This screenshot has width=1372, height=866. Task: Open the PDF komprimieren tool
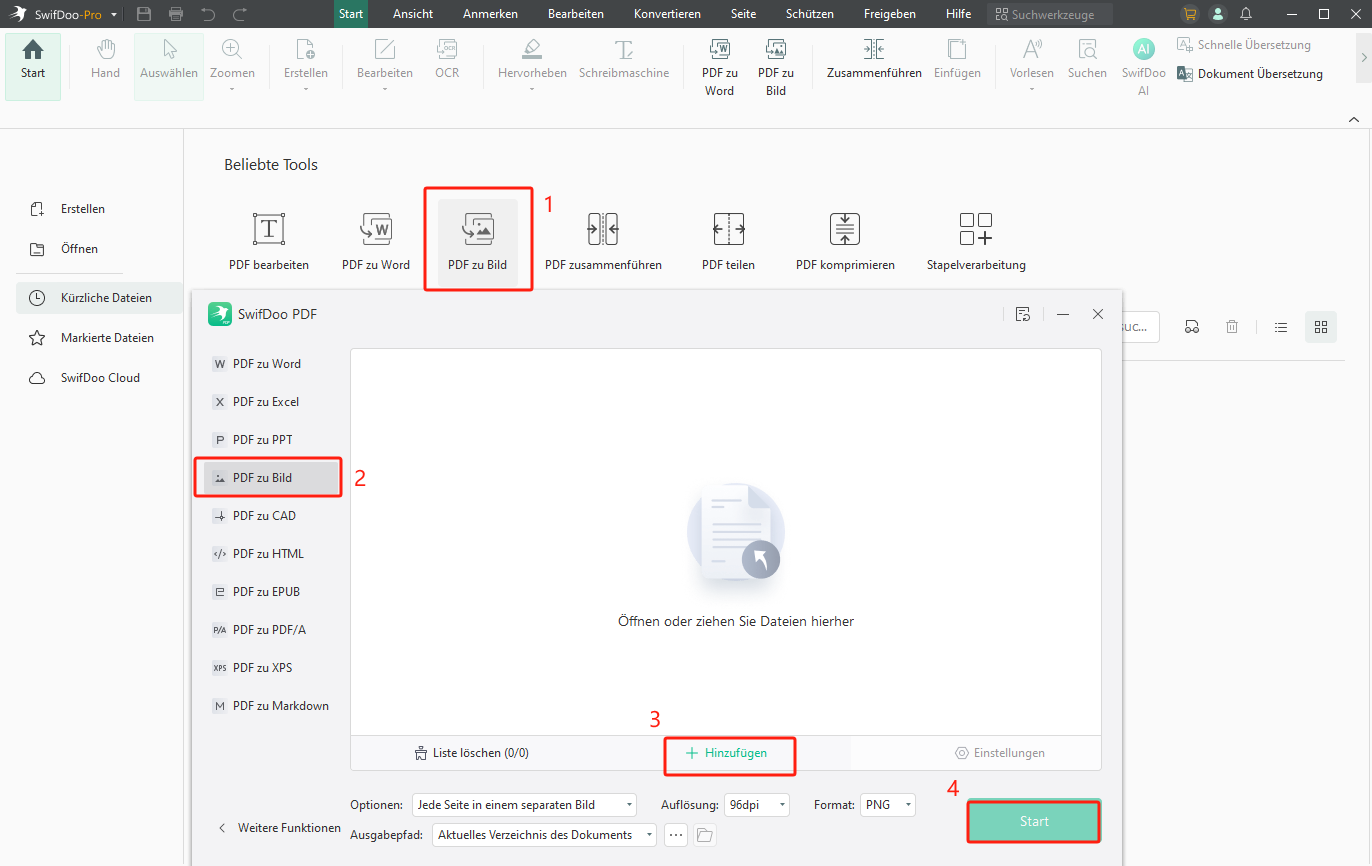tap(845, 241)
